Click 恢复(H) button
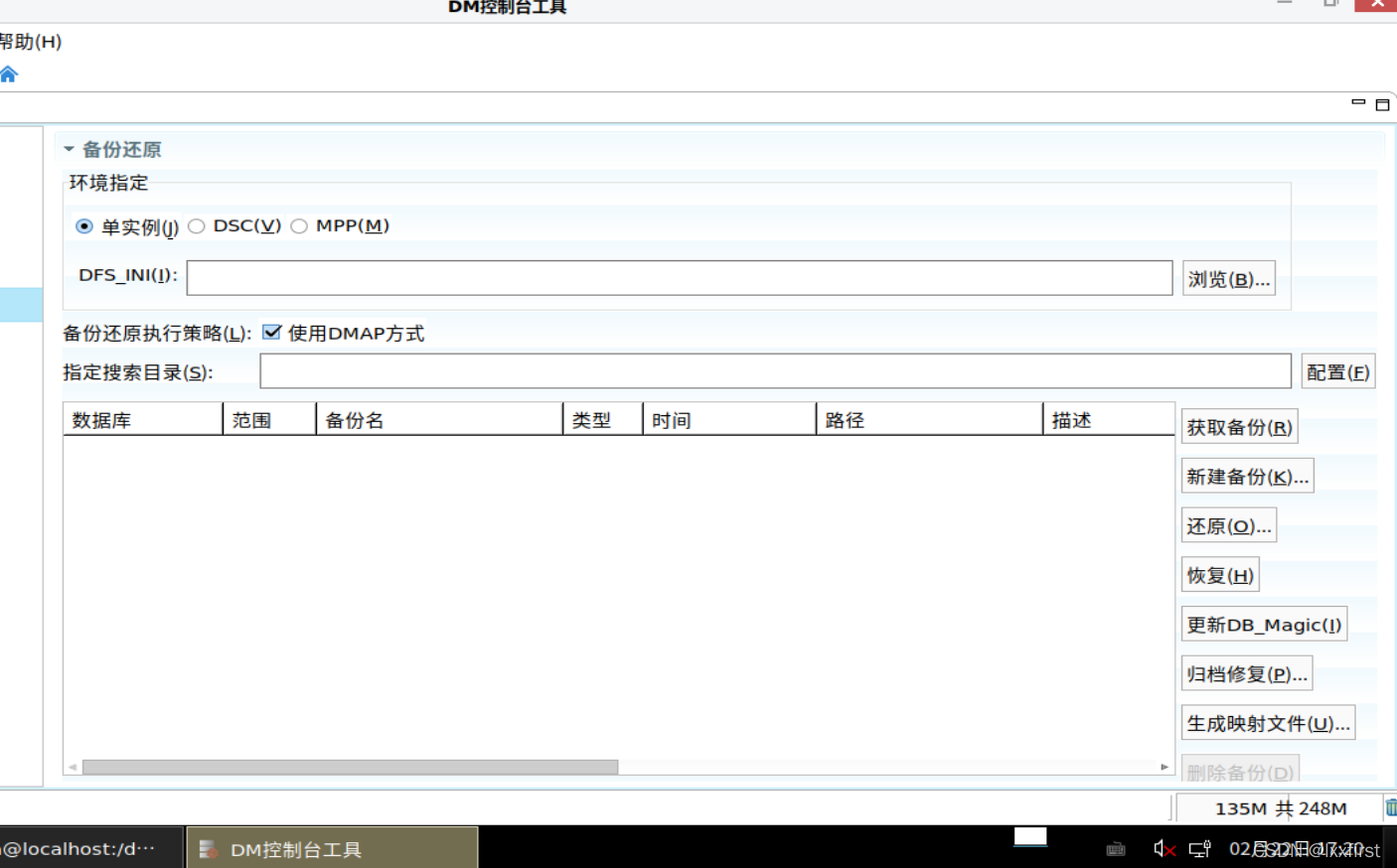 1220,575
